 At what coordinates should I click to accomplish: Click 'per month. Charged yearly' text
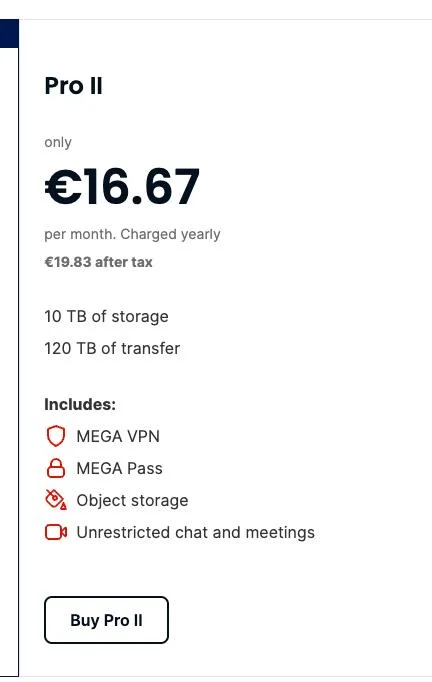(132, 234)
